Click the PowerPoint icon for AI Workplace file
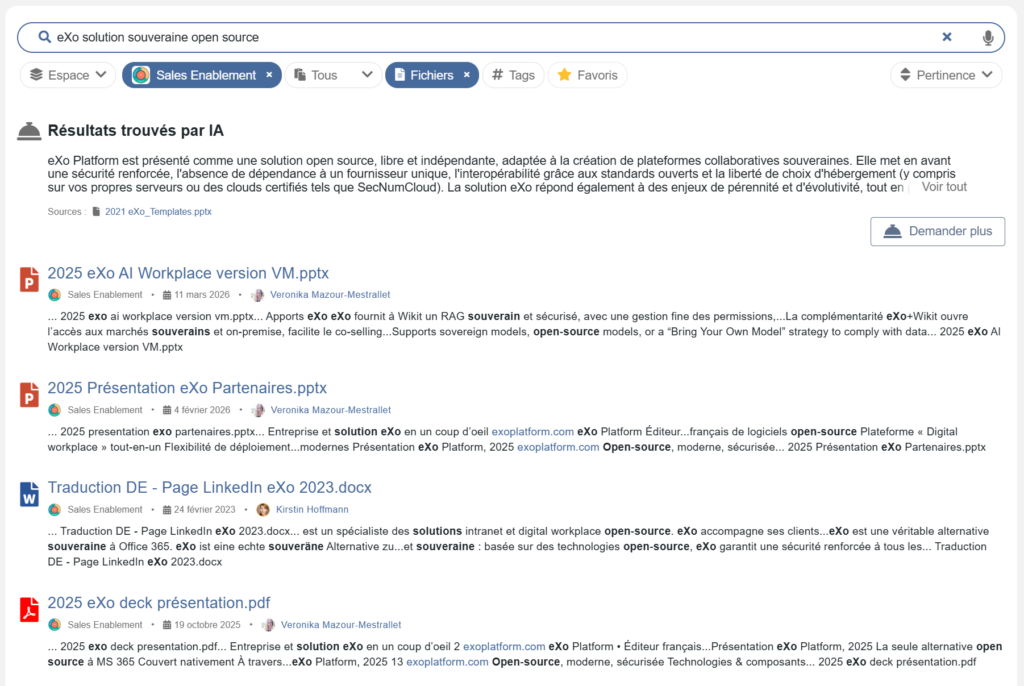Viewport: 1024px width, 686px height. [x=29, y=280]
